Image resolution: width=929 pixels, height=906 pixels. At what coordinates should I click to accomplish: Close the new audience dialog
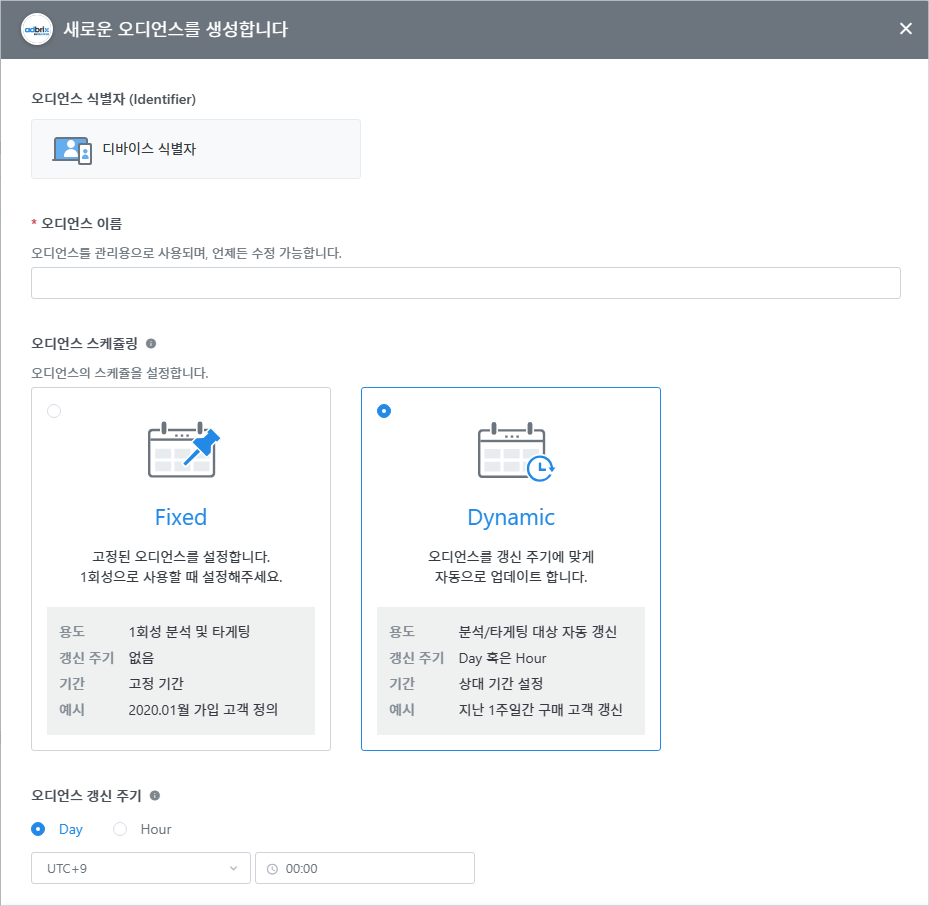click(905, 29)
